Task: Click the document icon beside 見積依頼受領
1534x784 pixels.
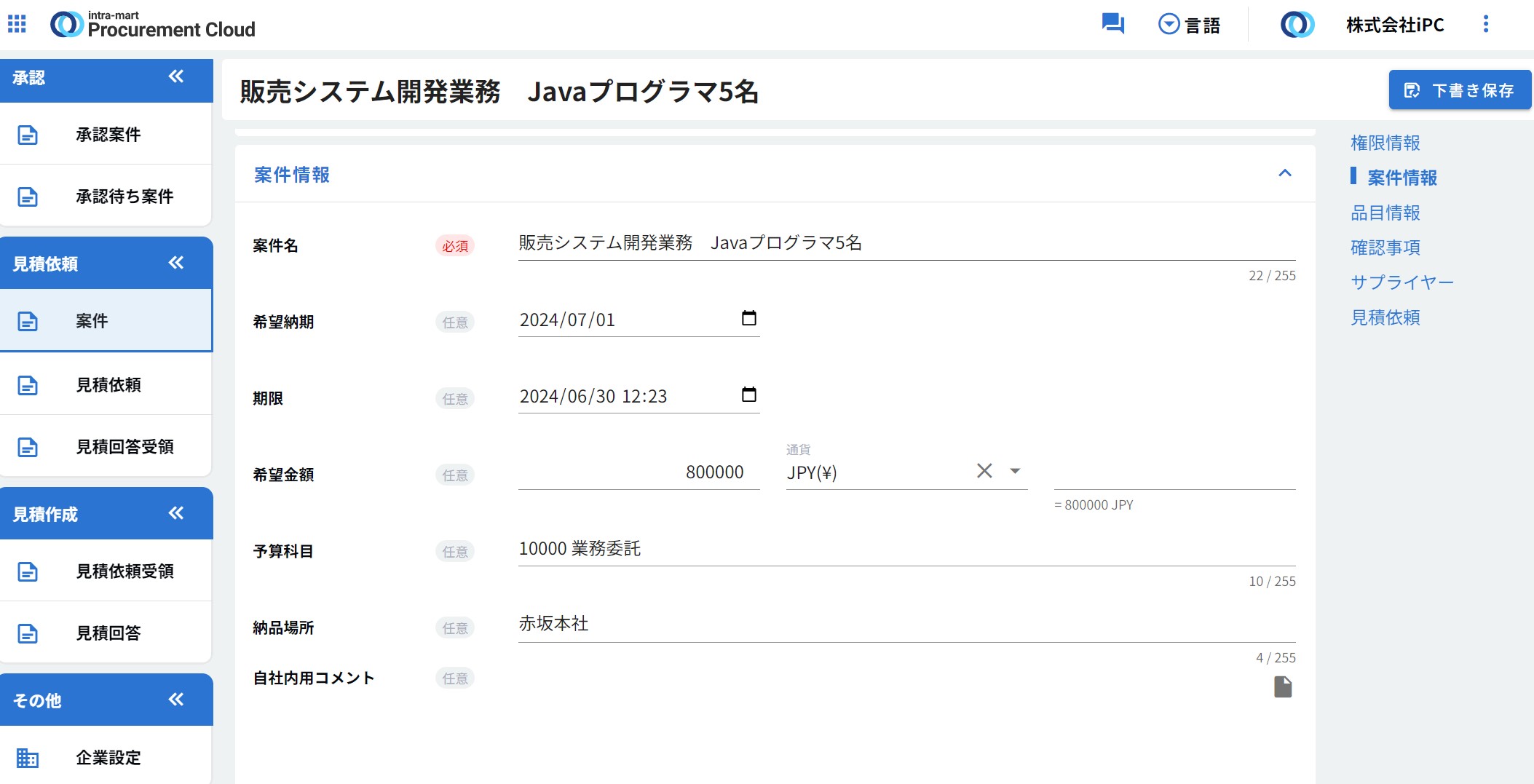Action: (28, 571)
